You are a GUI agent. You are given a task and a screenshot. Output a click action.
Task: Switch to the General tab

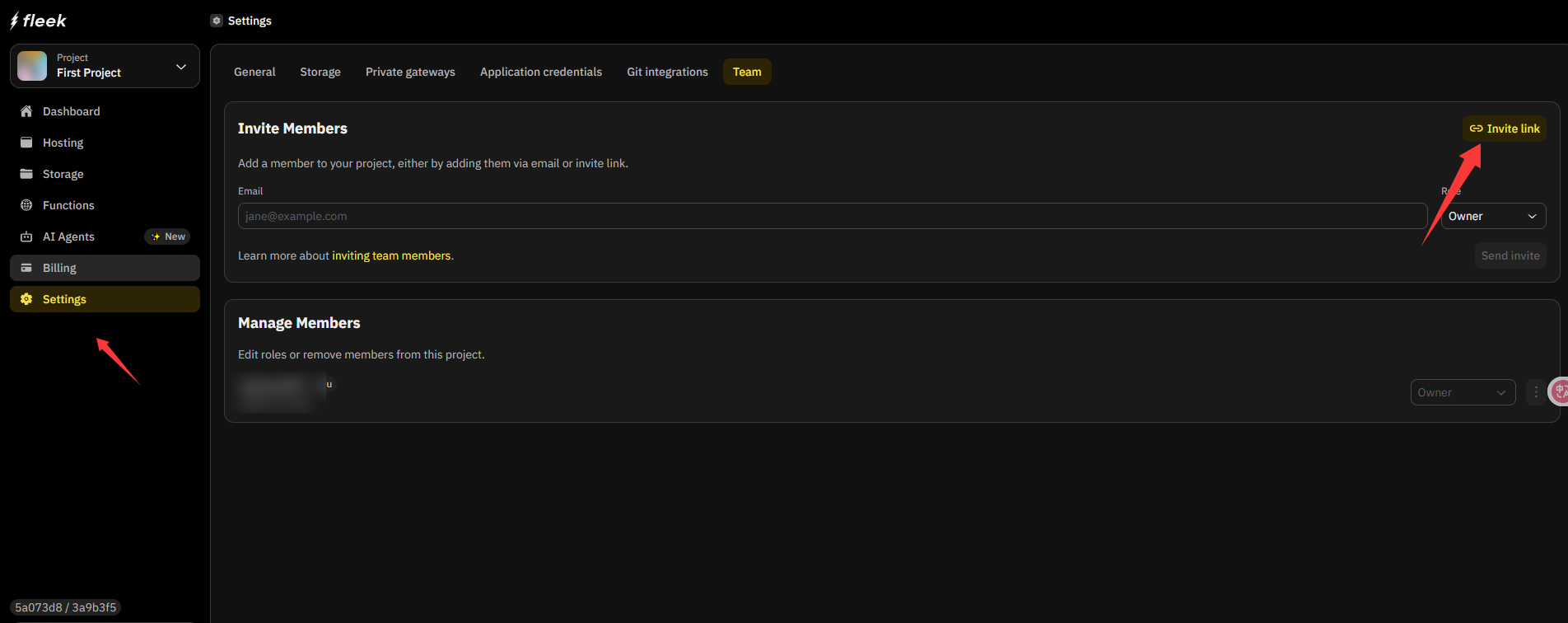[x=254, y=72]
